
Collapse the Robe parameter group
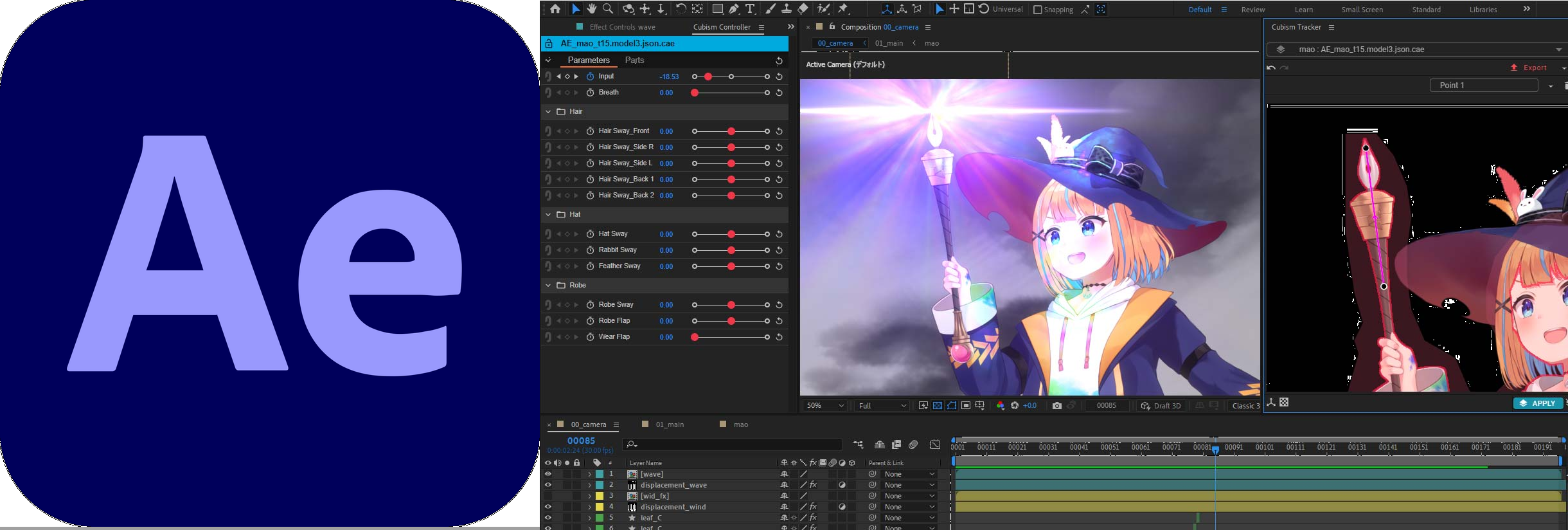[x=548, y=286]
